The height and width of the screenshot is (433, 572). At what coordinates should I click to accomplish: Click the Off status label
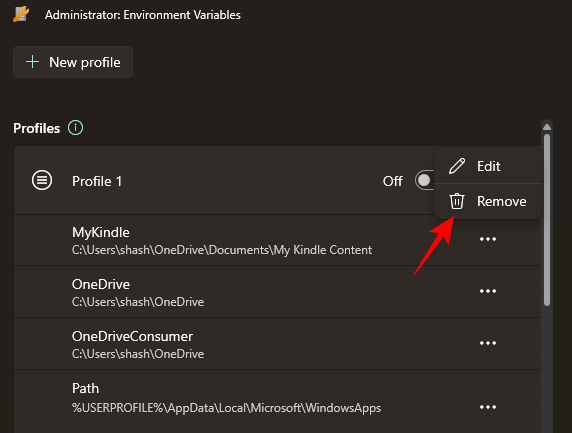393,181
